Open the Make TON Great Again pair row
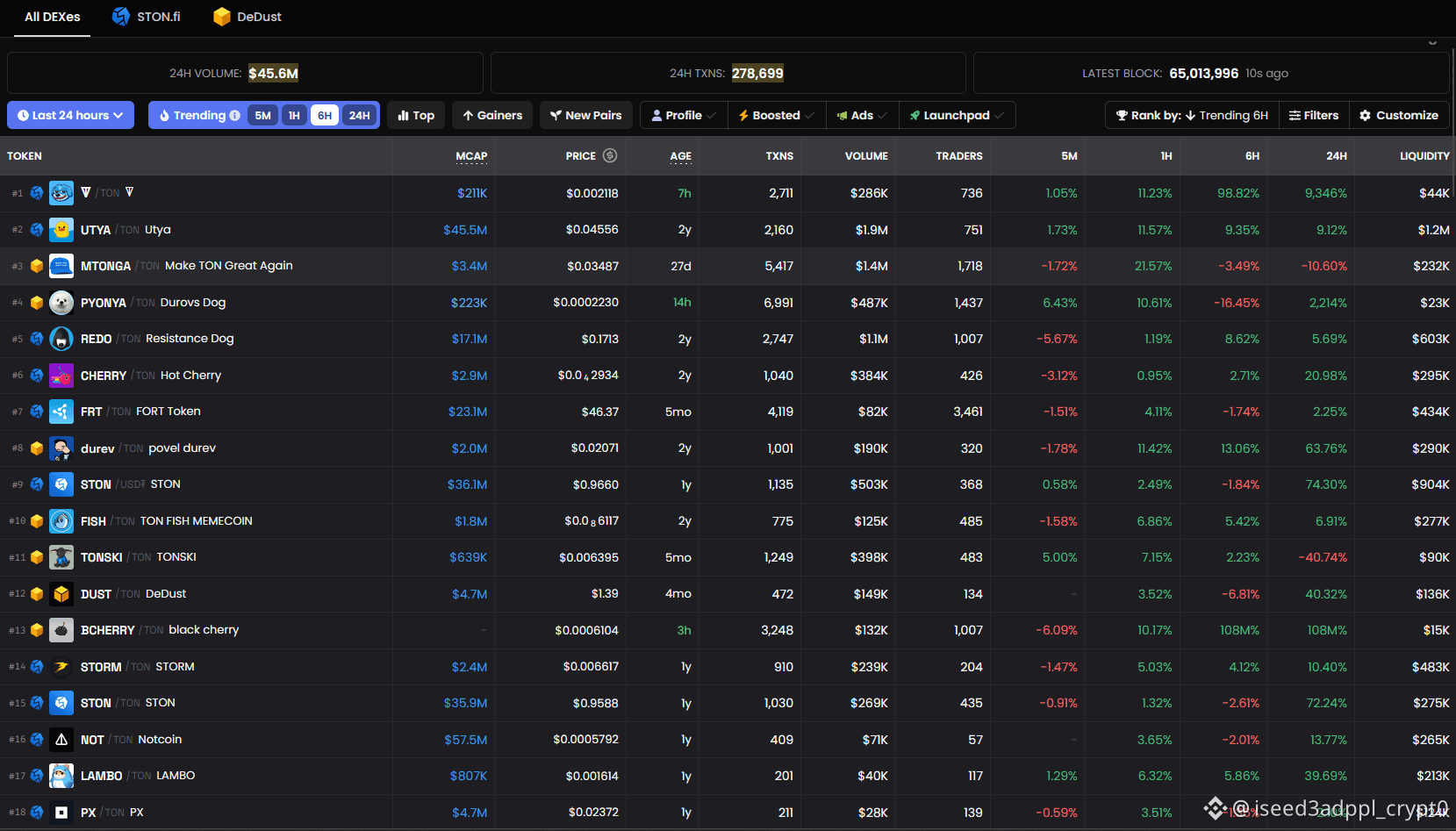The image size is (1456, 831). pyautogui.click(x=728, y=266)
